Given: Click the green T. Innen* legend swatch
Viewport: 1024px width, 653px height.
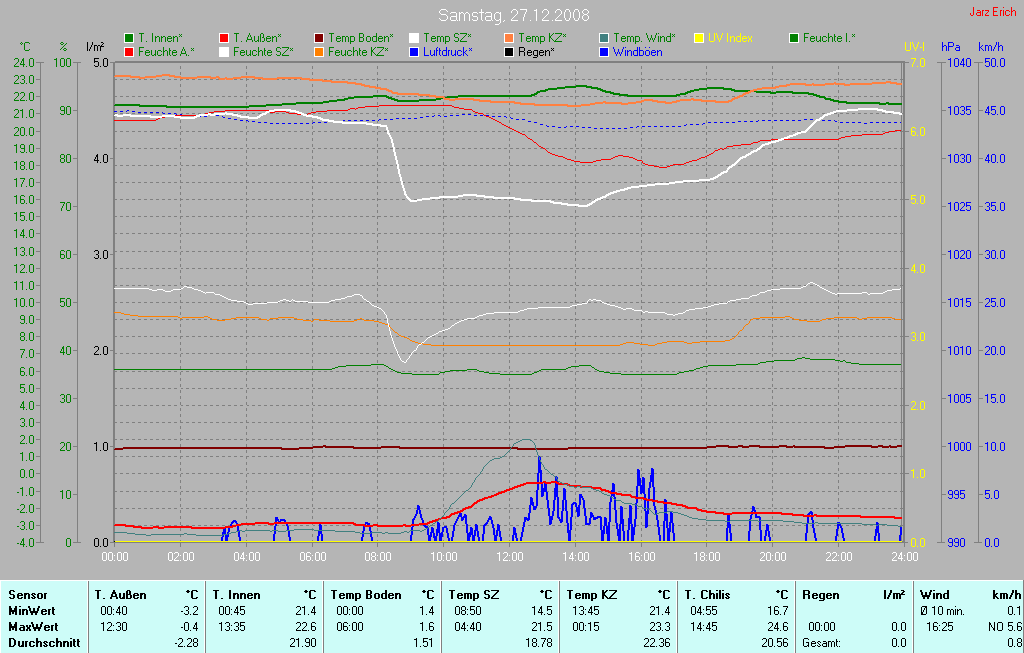Looking at the screenshot, I should (x=129, y=39).
